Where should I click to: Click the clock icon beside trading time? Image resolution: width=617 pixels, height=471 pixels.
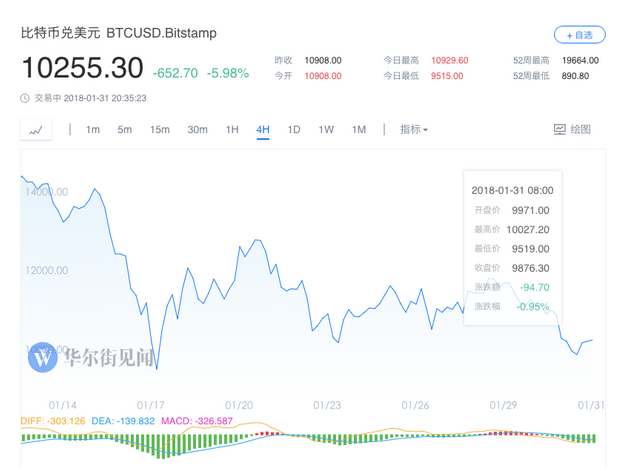25,98
